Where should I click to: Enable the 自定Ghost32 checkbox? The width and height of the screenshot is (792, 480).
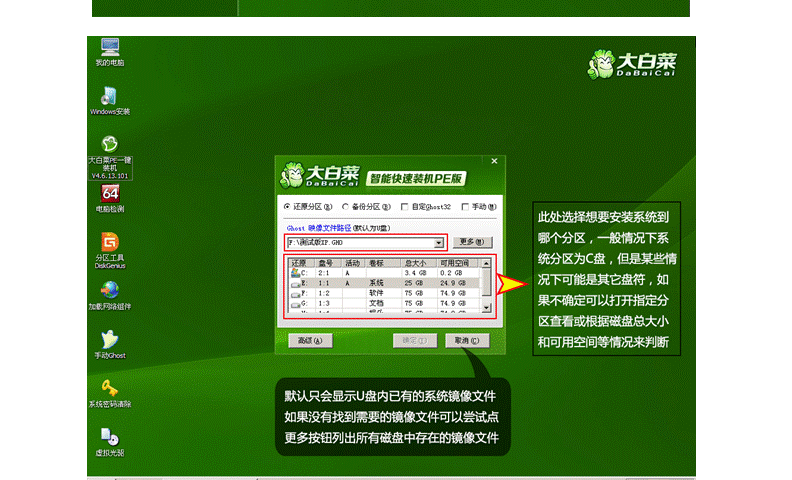(x=404, y=207)
